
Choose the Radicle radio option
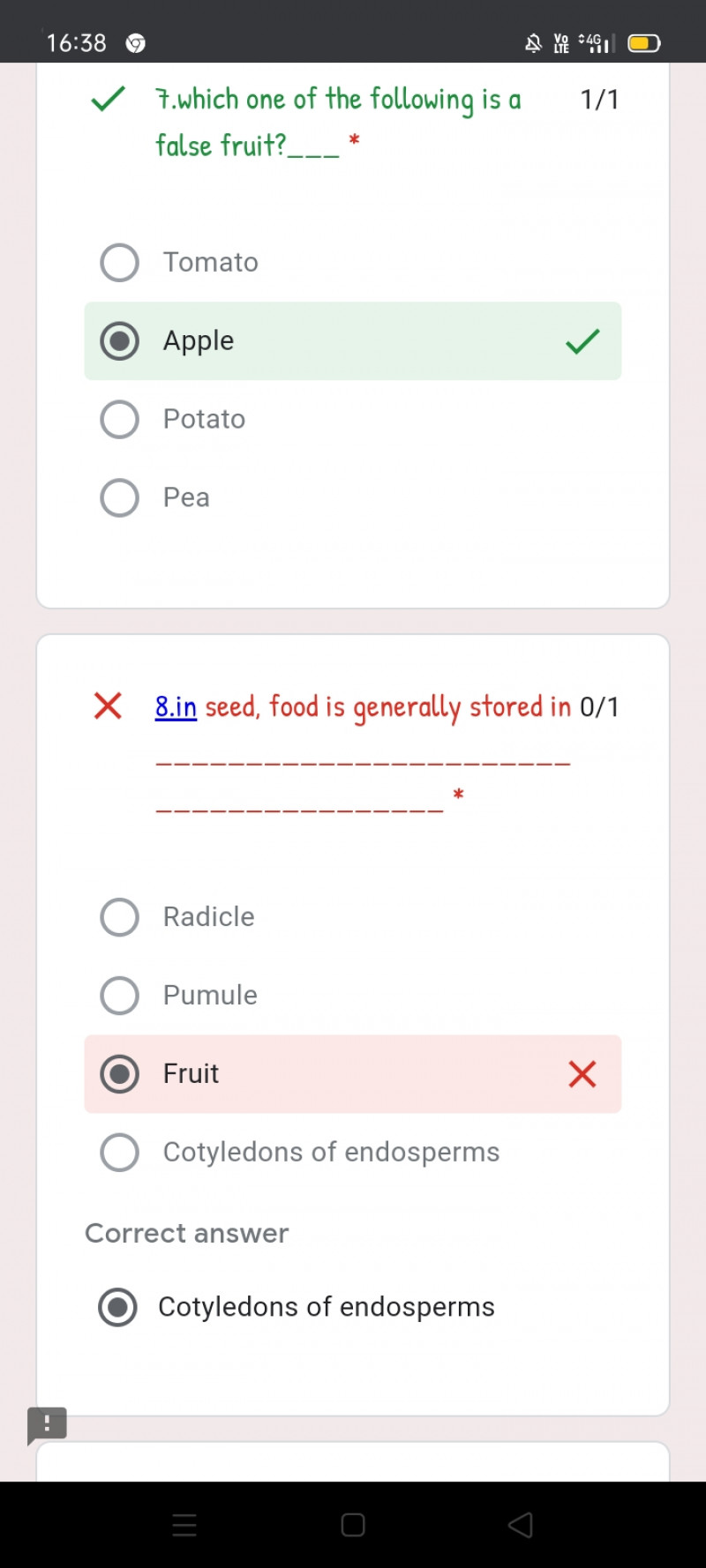[120, 917]
